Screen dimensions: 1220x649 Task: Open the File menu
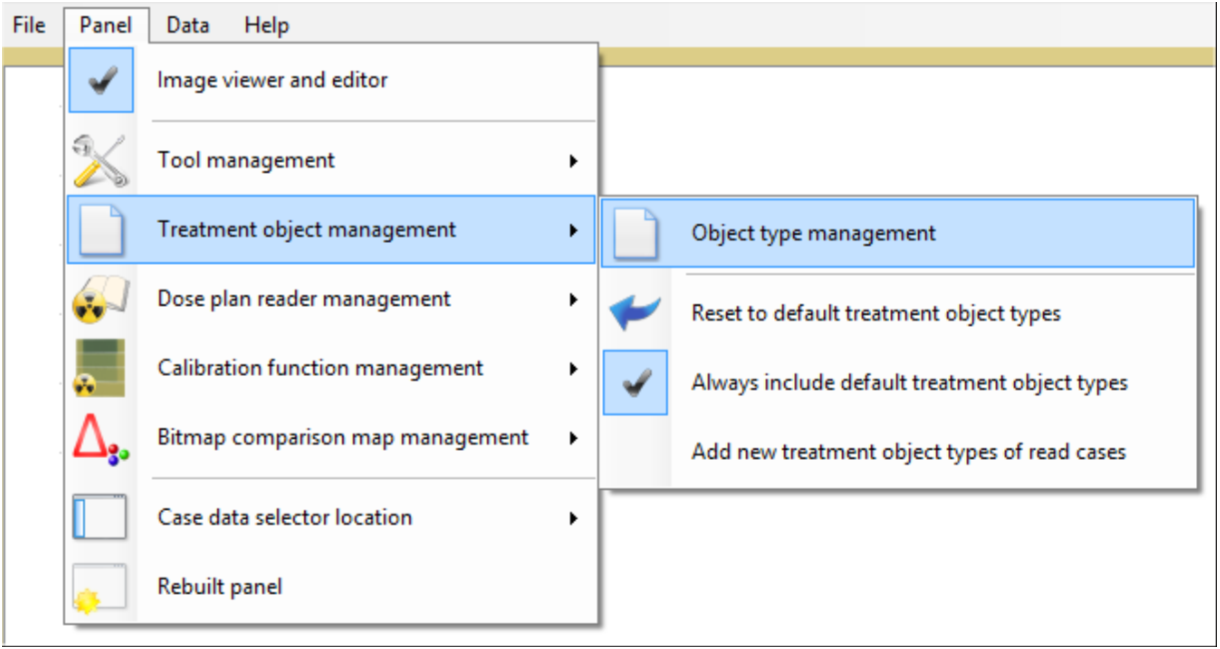tap(29, 25)
